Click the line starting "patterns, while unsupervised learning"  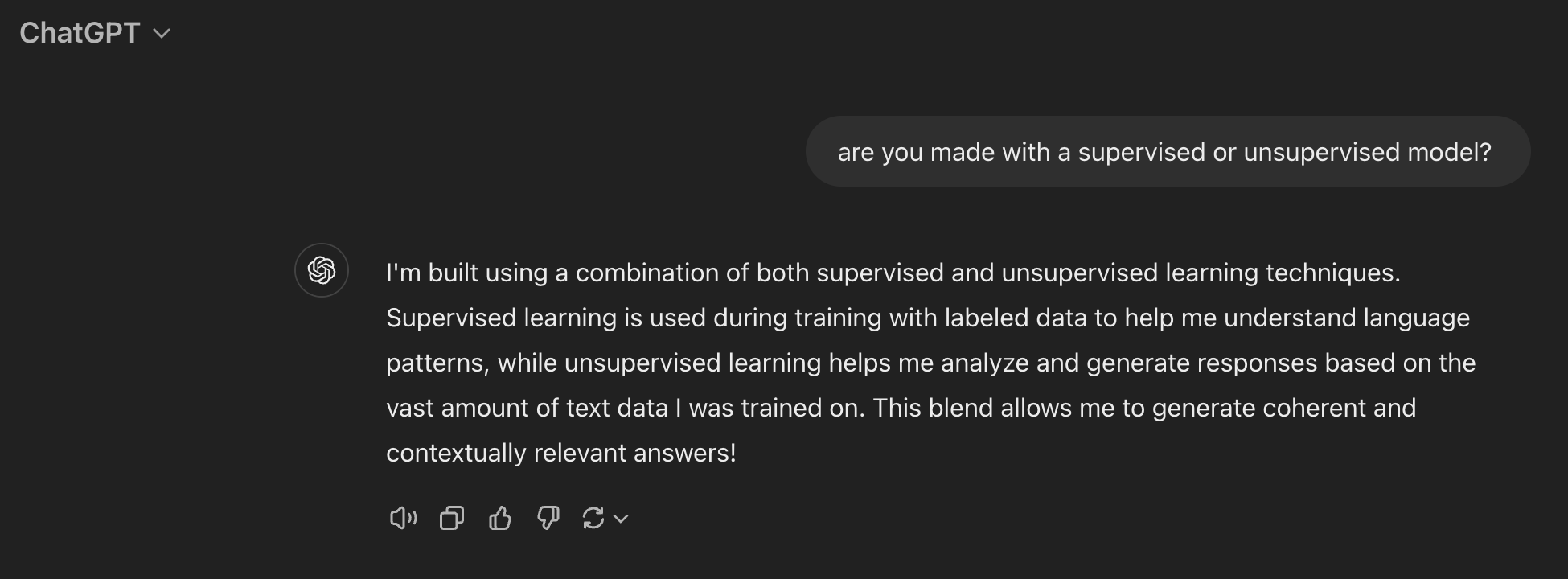pos(930,363)
